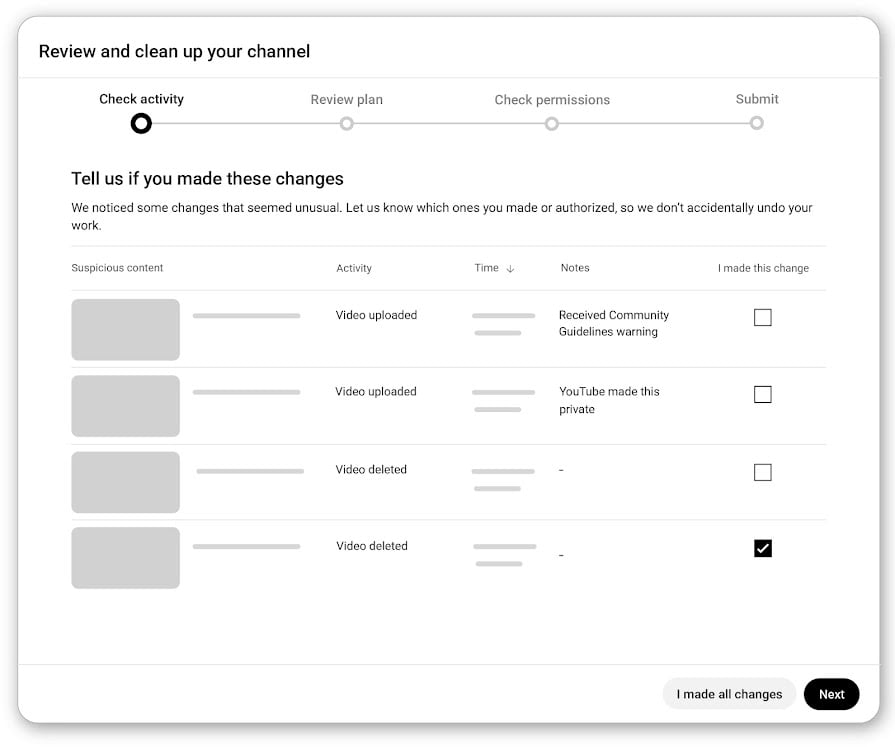Click the 'Received Community Guidelines warning' note
Screen dimensions: 895x747
coord(614,323)
